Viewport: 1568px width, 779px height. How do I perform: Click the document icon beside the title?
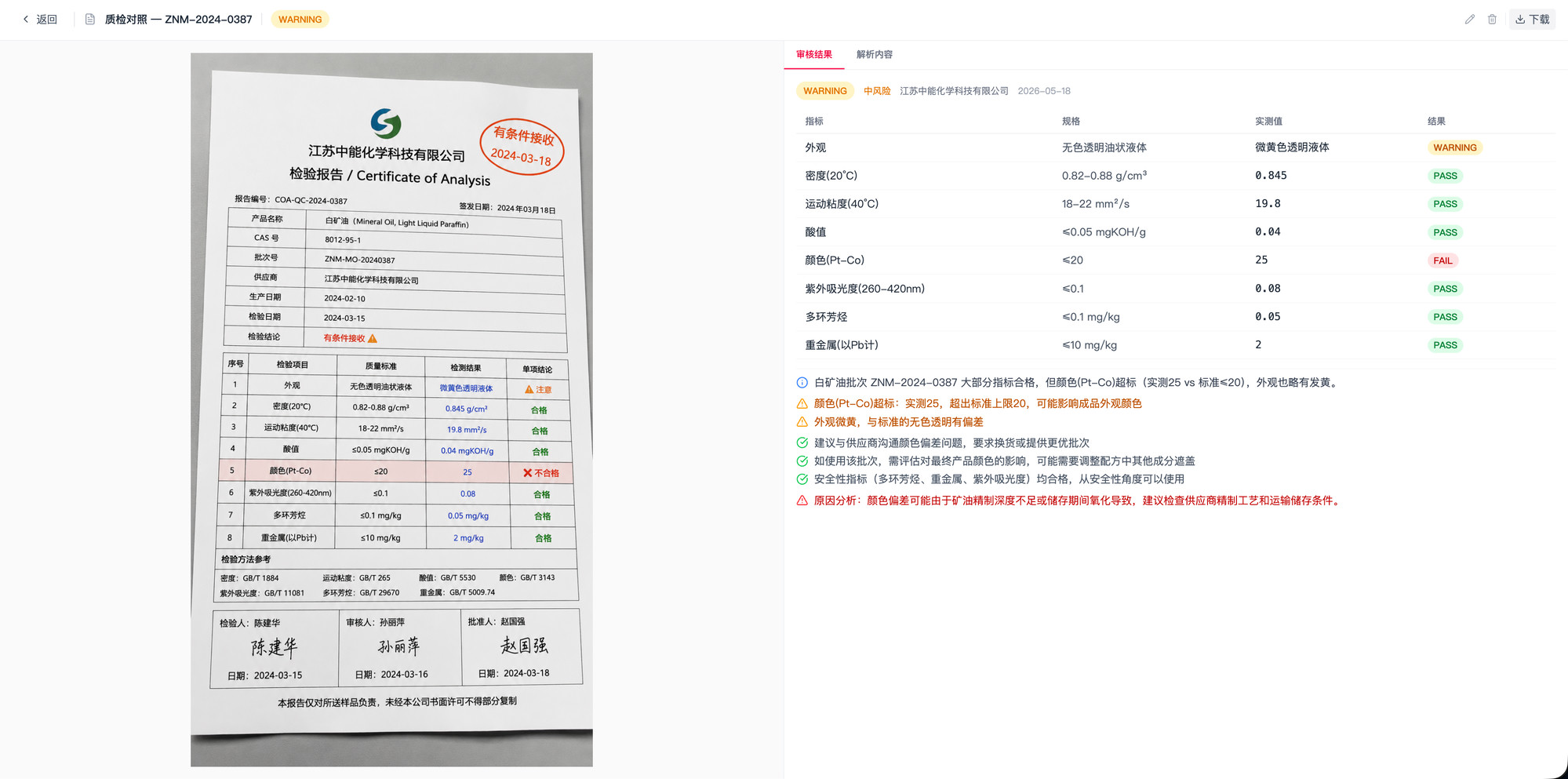click(90, 20)
